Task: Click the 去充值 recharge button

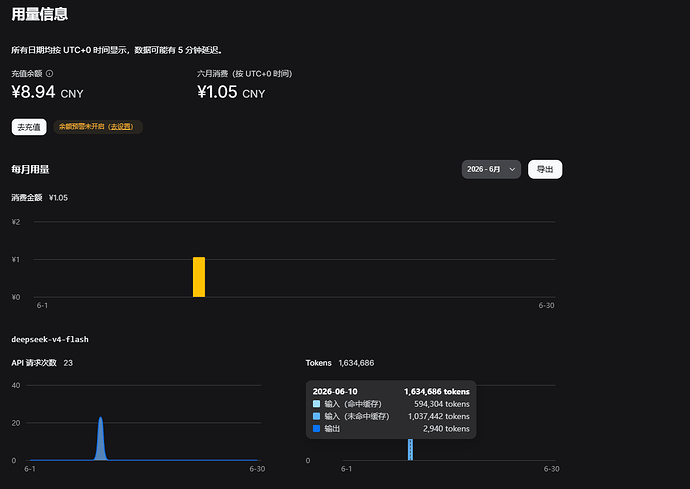Action: (29, 127)
